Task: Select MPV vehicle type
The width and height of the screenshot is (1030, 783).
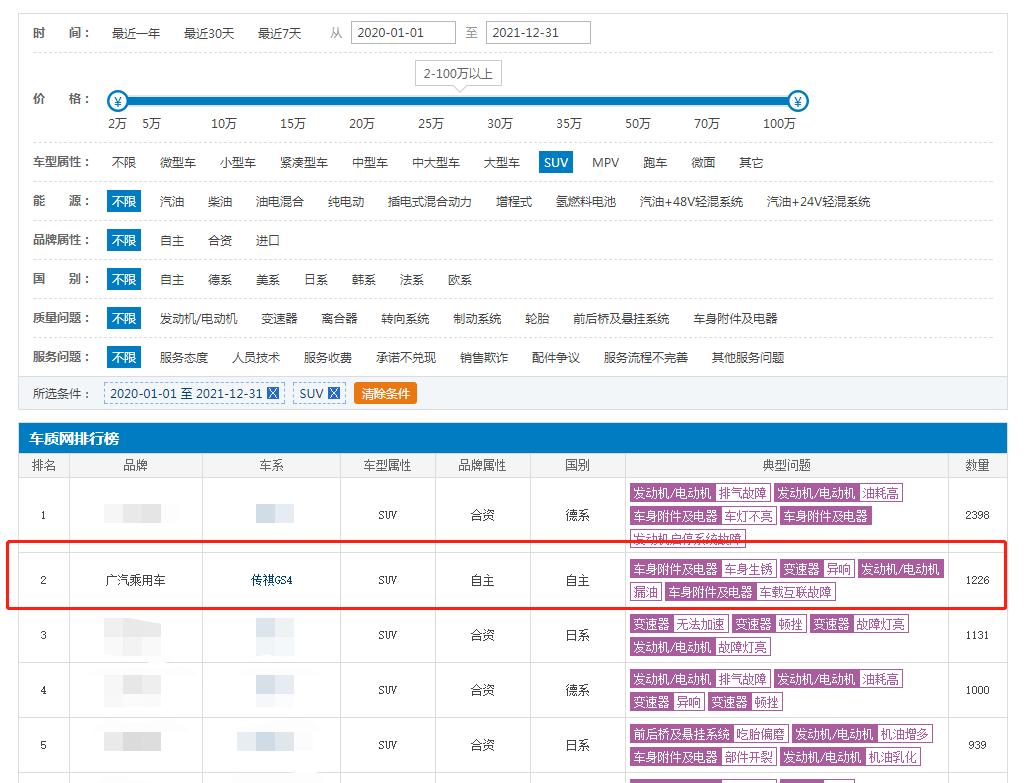Action: (606, 161)
